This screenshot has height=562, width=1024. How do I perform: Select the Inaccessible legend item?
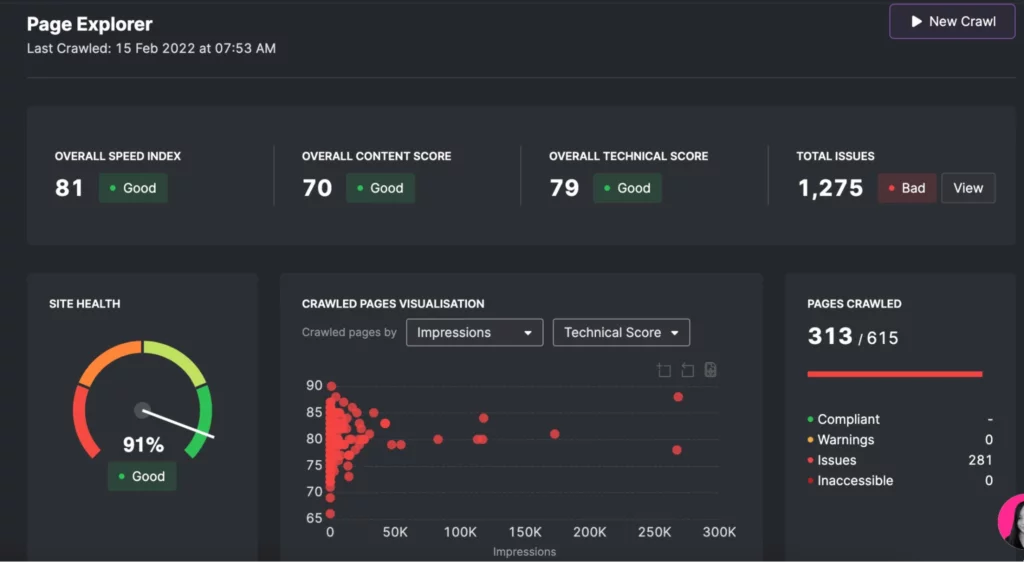click(854, 481)
